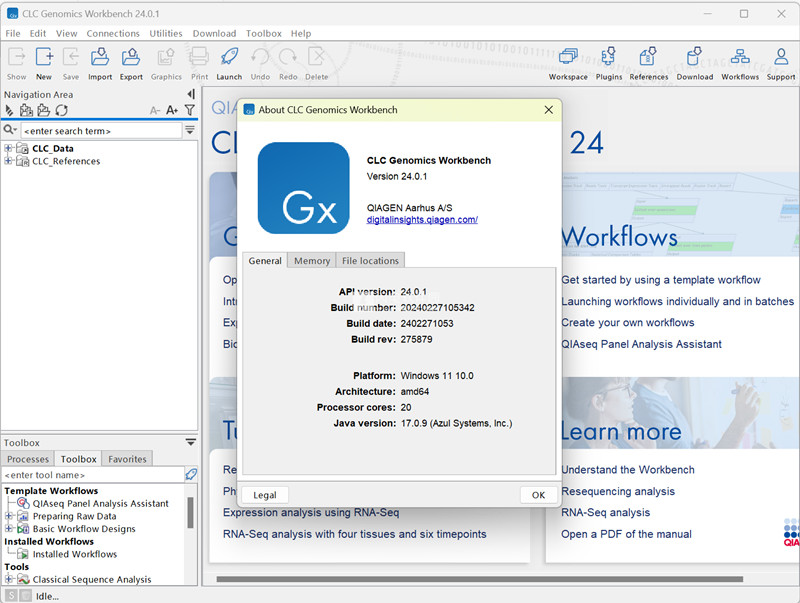Open the Plugins manager

tap(609, 64)
